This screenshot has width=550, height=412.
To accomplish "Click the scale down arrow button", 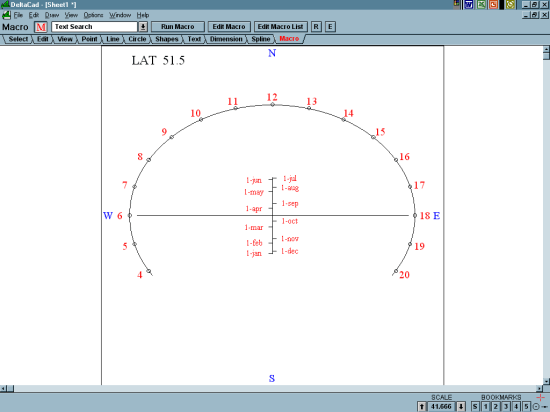I will point(461,406).
